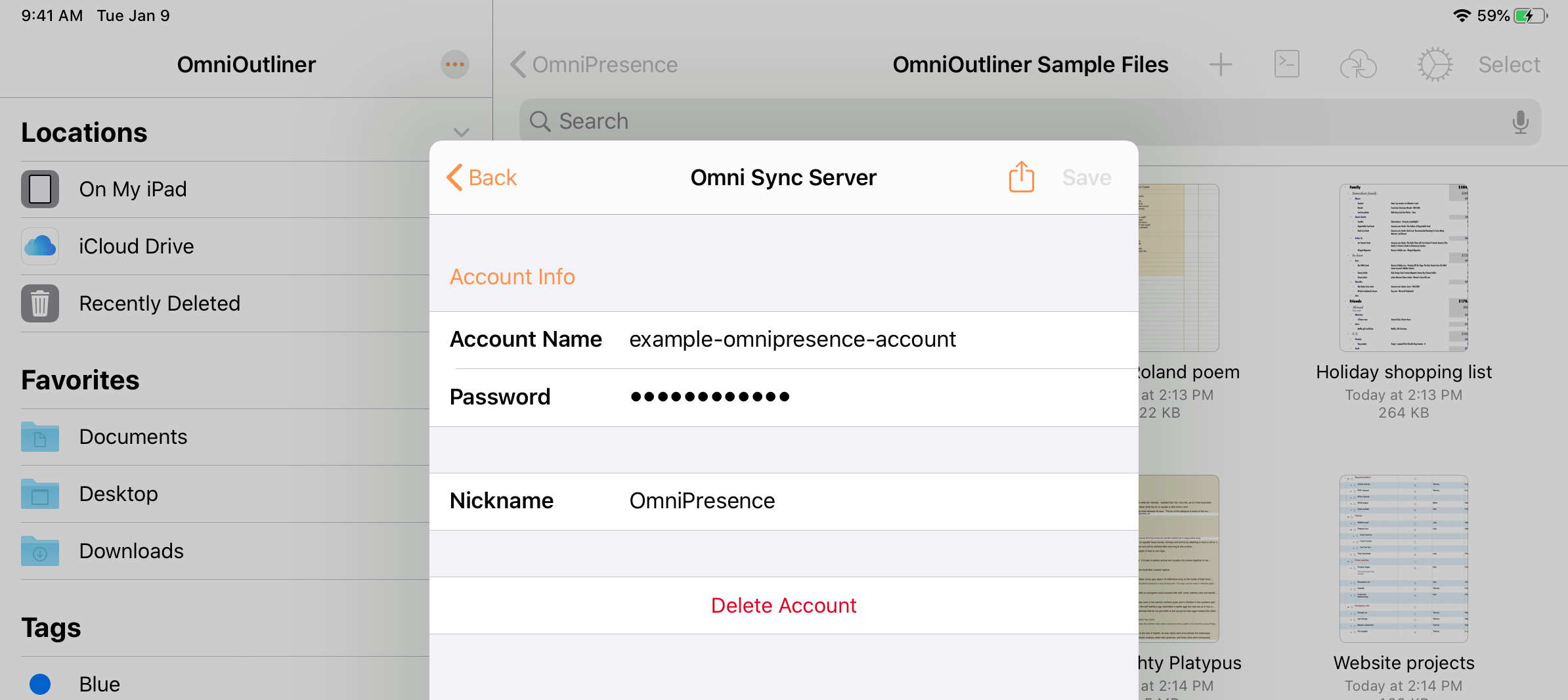Open the Roland poem document thumbnail
The width and height of the screenshot is (1568, 700).
[x=1179, y=268]
